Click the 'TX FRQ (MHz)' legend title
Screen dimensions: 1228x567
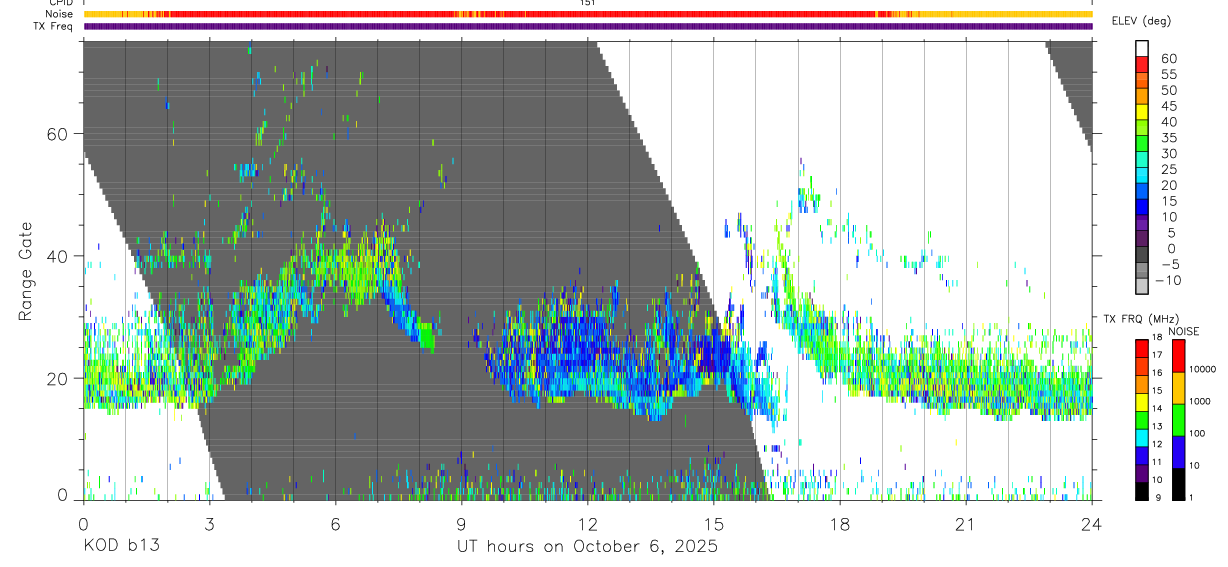[1141, 319]
